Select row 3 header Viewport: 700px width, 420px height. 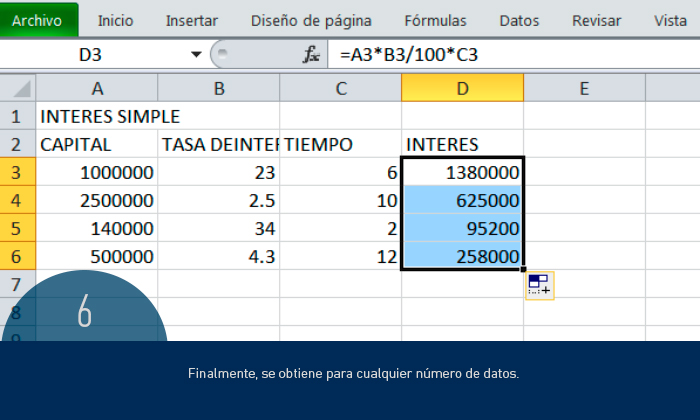(x=17, y=172)
